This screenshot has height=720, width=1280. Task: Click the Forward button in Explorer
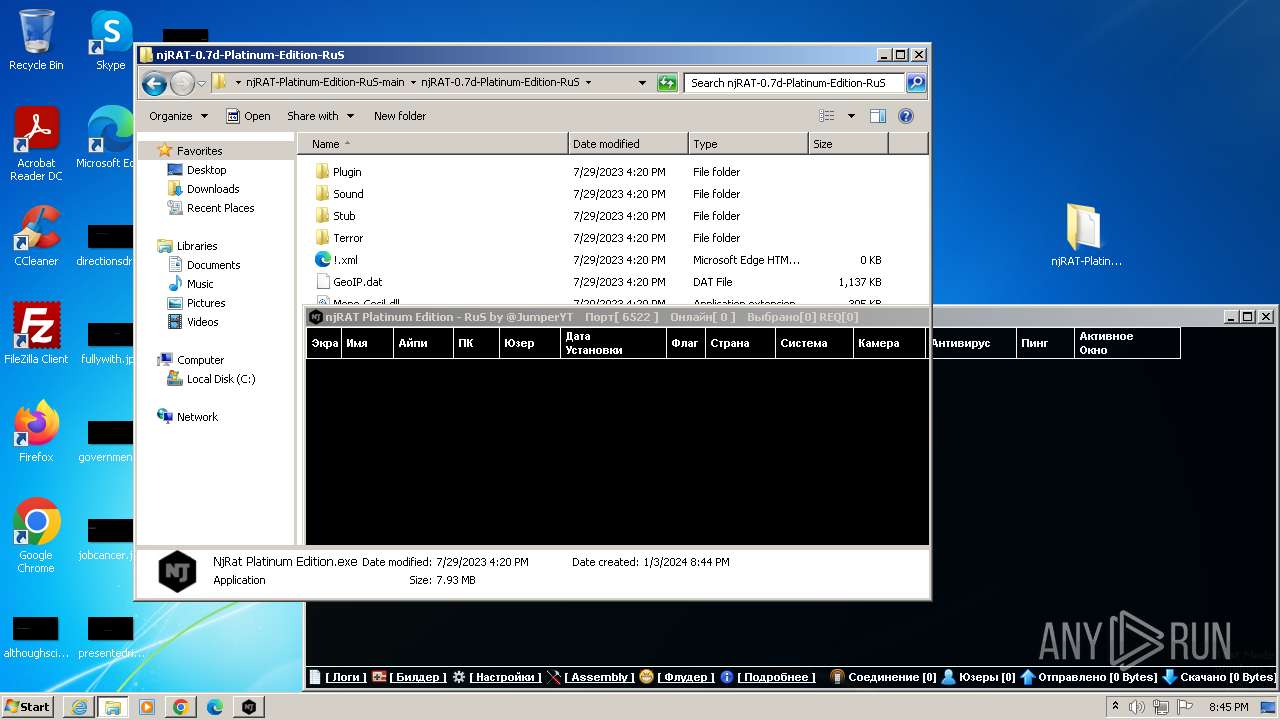point(182,83)
